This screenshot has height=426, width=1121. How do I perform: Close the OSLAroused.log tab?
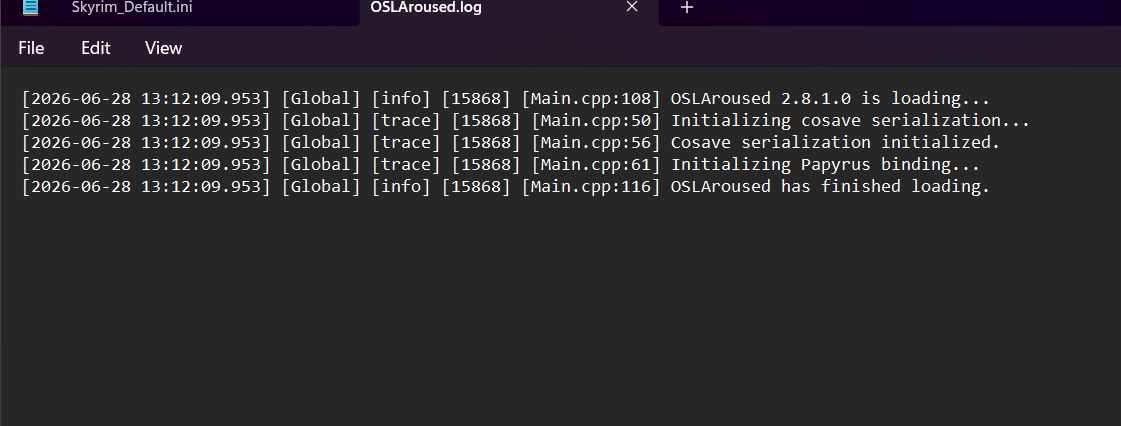click(632, 7)
